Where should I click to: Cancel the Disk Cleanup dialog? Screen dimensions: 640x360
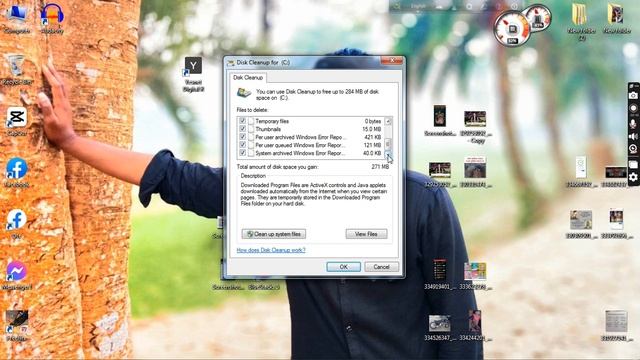(381, 267)
